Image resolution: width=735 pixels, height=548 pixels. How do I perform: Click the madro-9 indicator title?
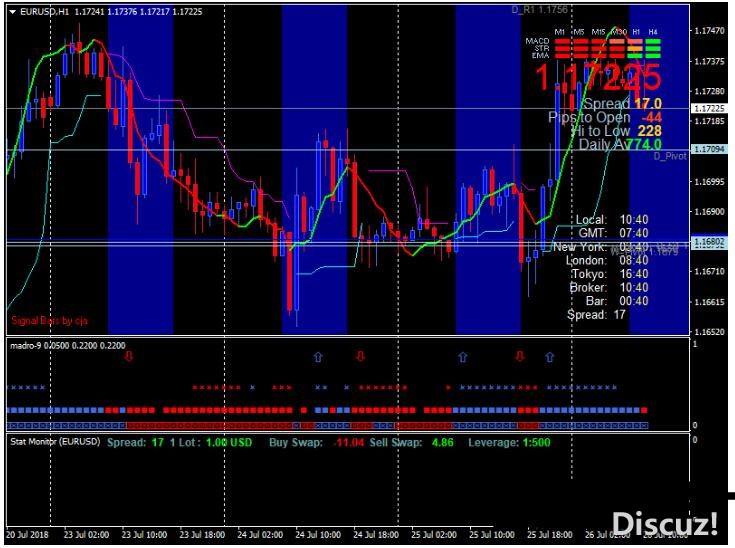(x=28, y=344)
